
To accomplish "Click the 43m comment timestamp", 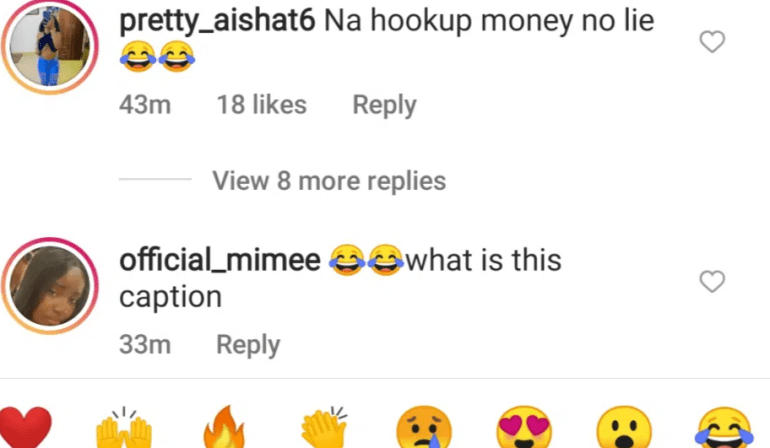I will 145,105.
